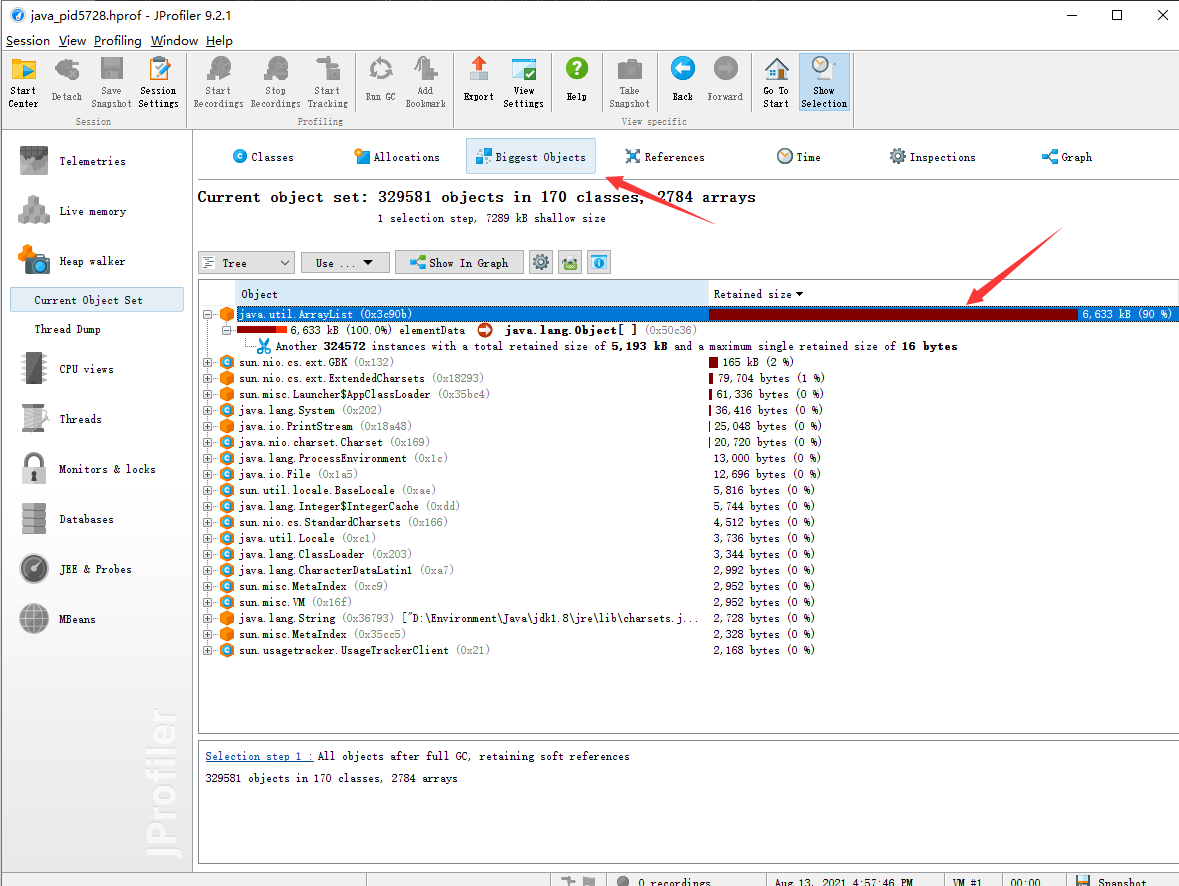Viewport: 1179px width, 886px height.
Task: Click the Selection step 1 link
Action: pos(259,757)
